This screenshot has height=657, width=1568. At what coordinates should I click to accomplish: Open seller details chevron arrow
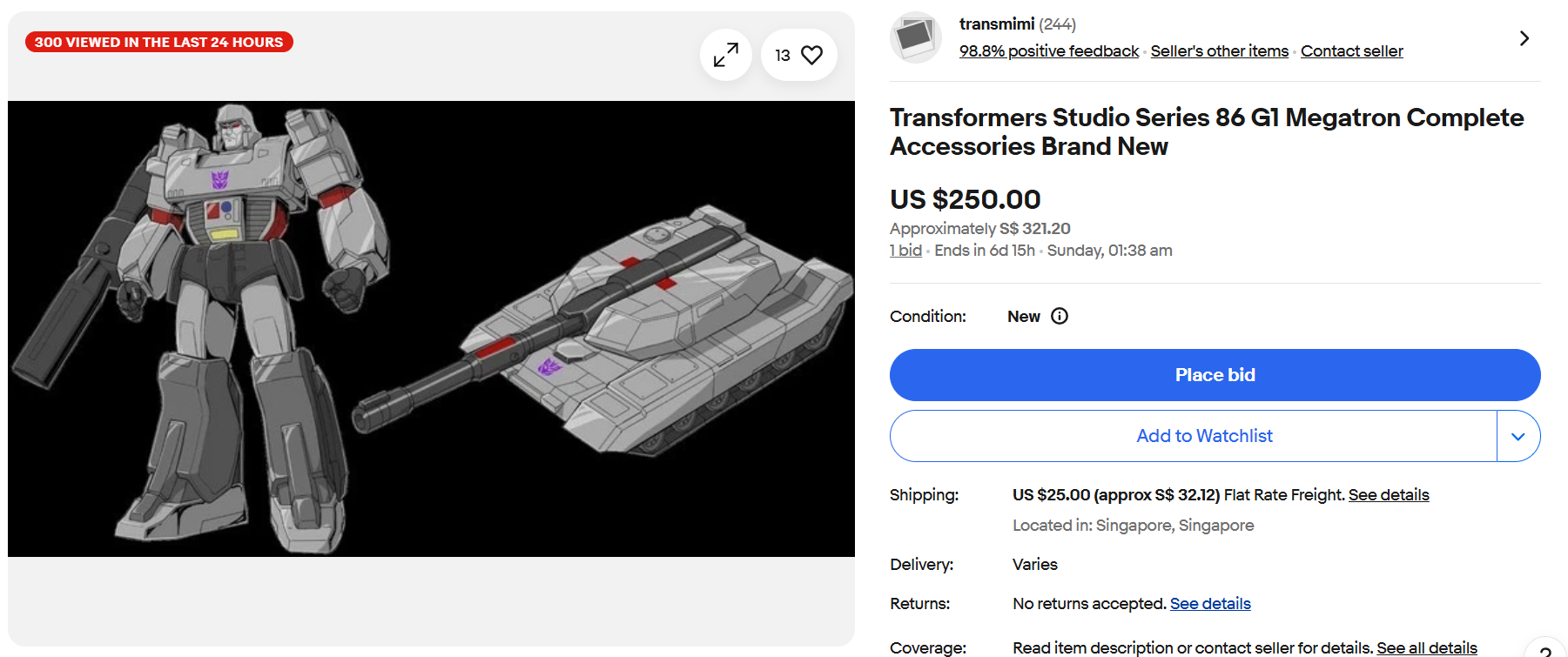(x=1524, y=38)
